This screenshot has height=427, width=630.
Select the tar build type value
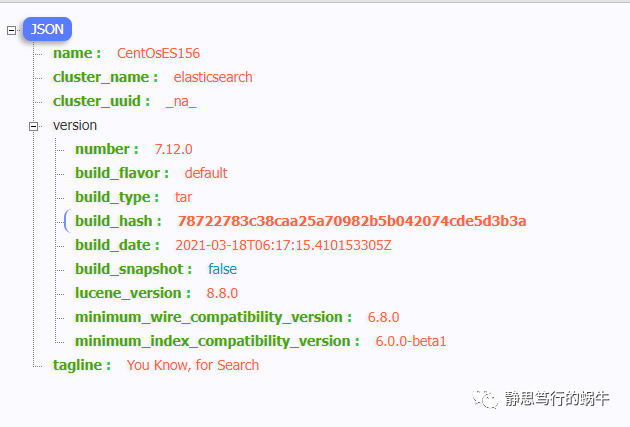click(183, 197)
